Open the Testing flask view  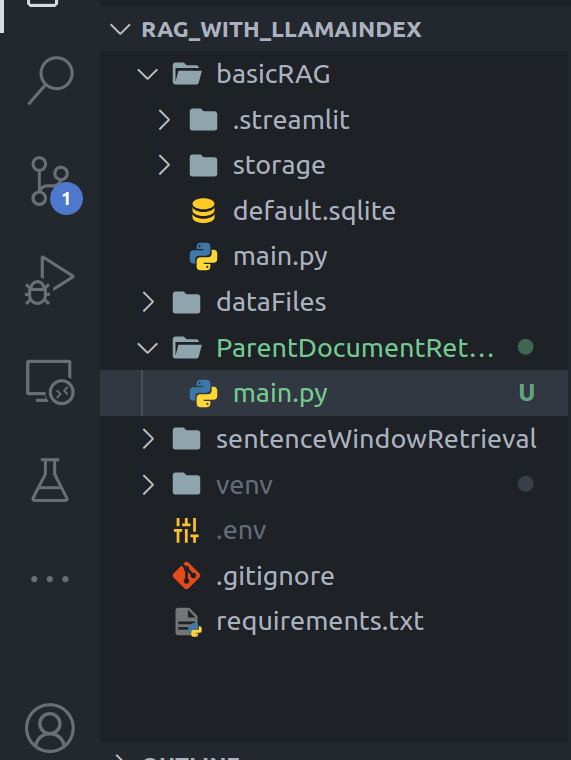click(50, 480)
